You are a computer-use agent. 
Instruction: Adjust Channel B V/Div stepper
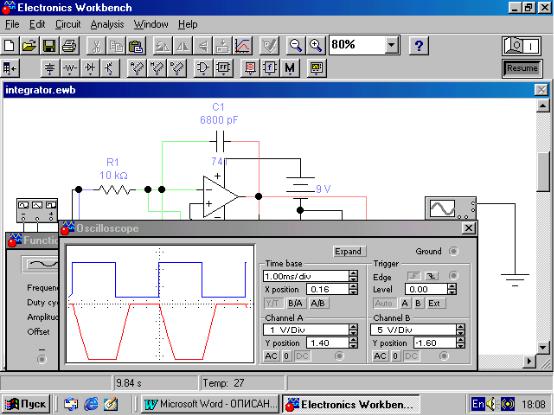[x=460, y=330]
